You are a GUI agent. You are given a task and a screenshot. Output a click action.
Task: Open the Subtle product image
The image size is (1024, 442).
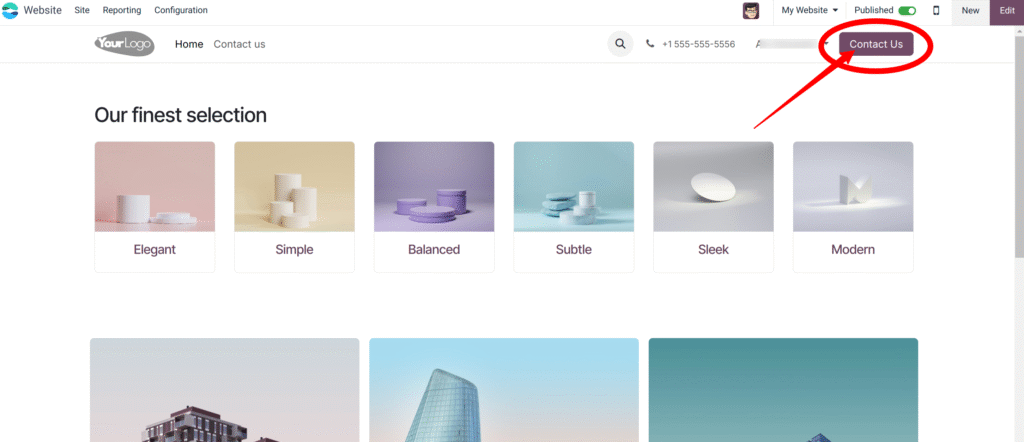pos(574,187)
